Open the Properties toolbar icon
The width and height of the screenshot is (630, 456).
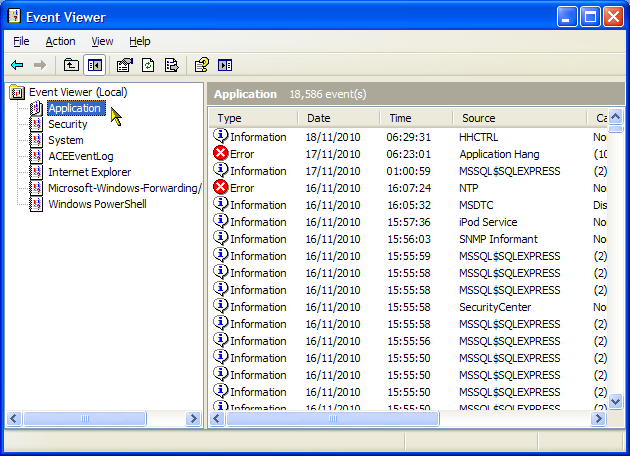click(x=125, y=65)
